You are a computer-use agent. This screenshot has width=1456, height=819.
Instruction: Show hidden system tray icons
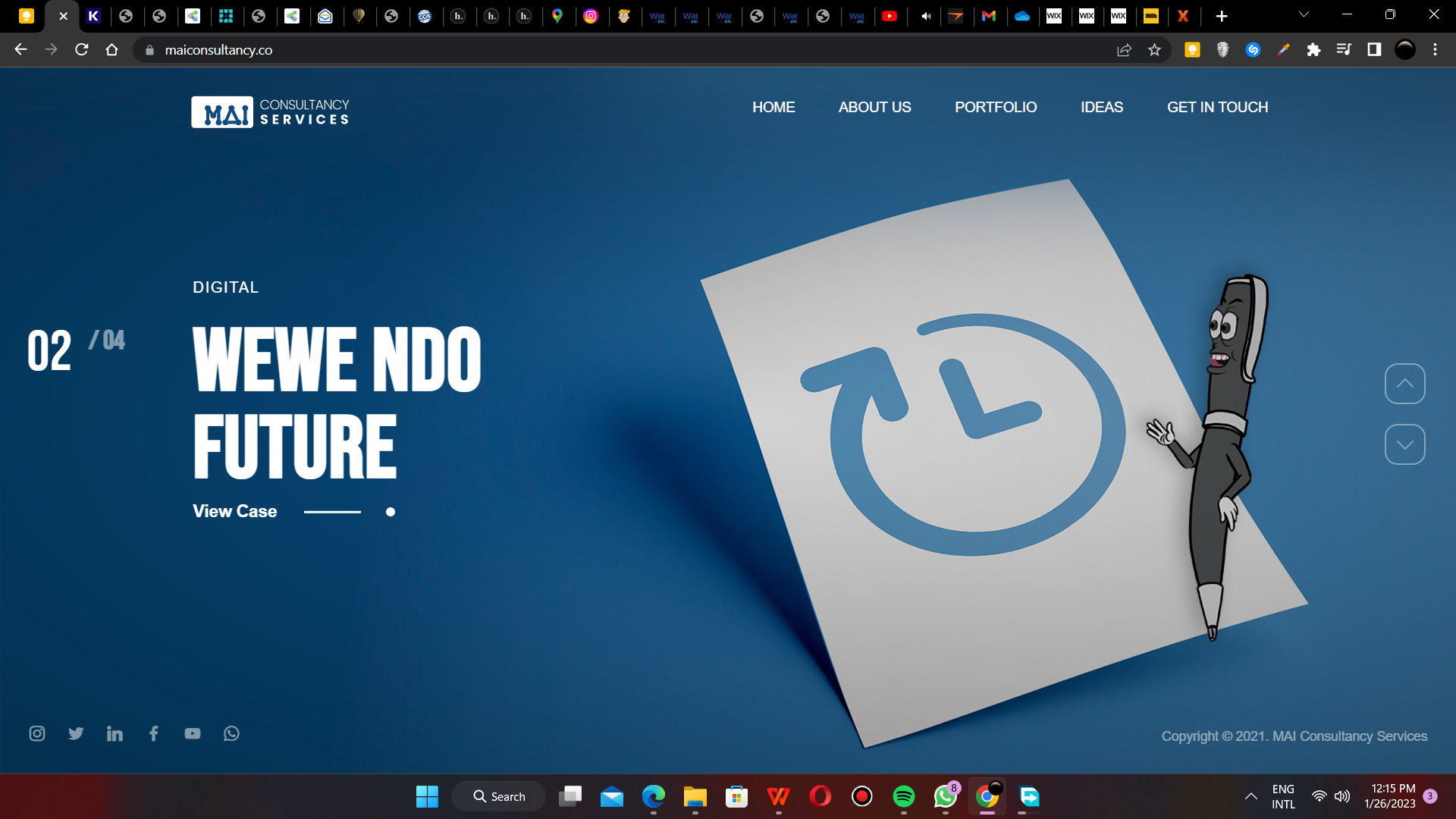click(x=1251, y=796)
